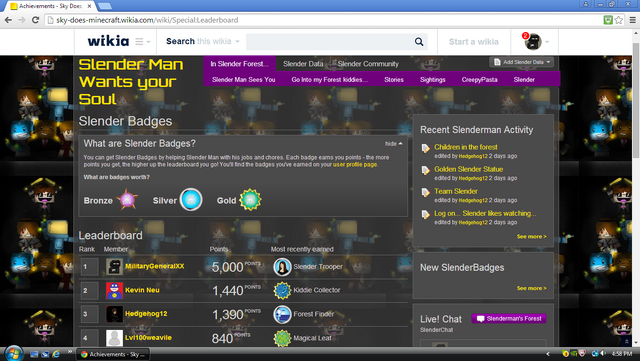Open Kevin Neu profile link
The width and height of the screenshot is (640, 361).
pos(142,290)
